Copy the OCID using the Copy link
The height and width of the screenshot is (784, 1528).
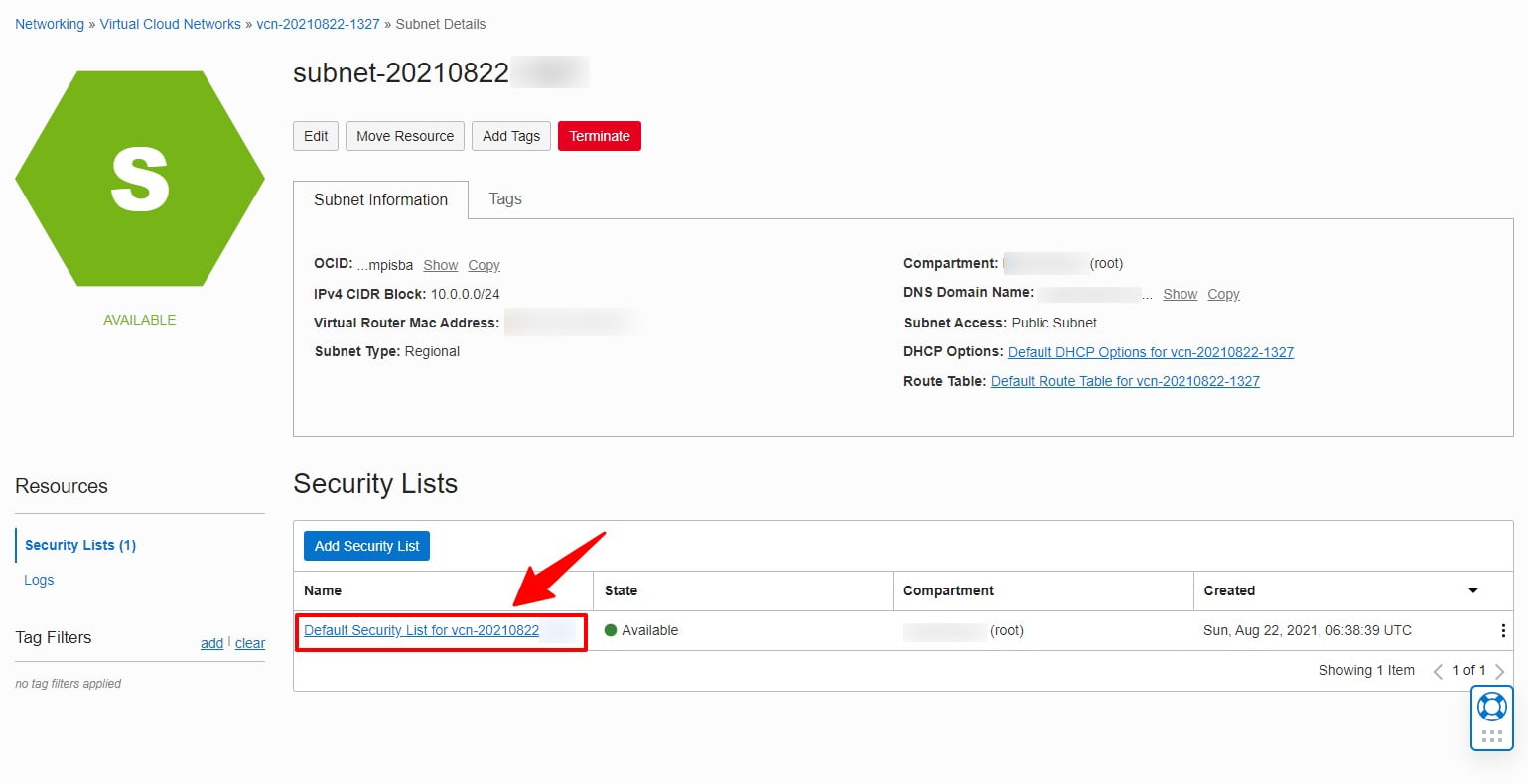[484, 265]
